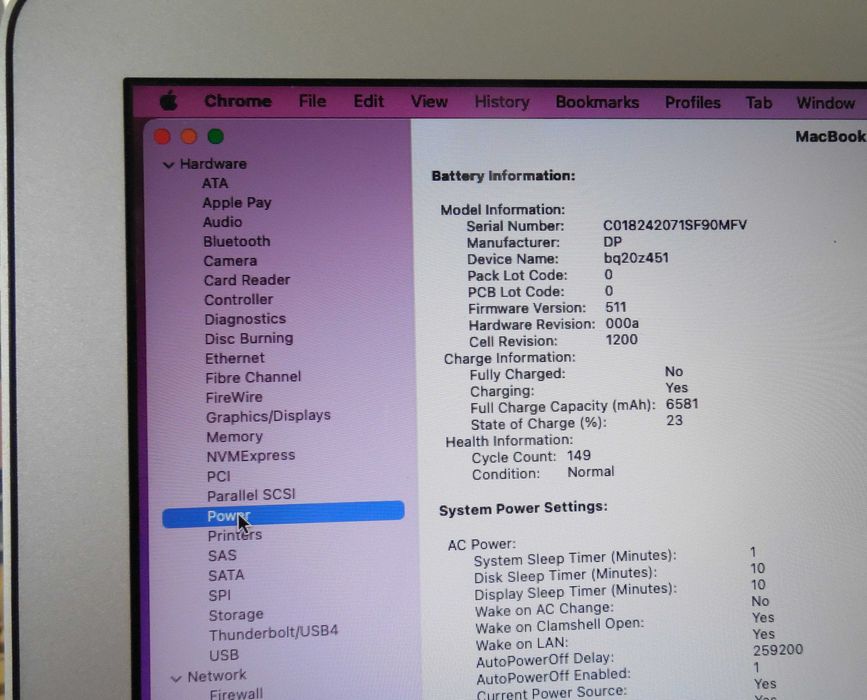Click Hardware Revision value 000a
The height and width of the screenshot is (700, 867).
622,323
